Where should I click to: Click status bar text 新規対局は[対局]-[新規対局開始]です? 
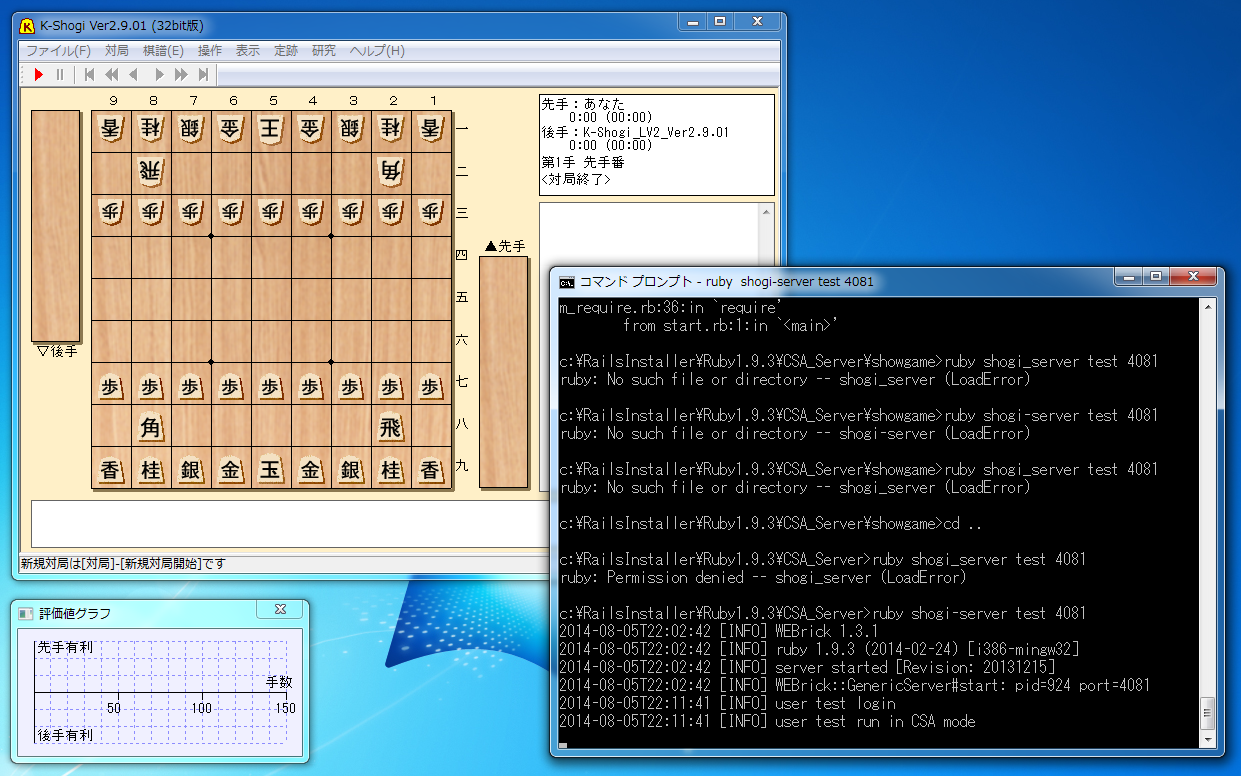(123, 564)
